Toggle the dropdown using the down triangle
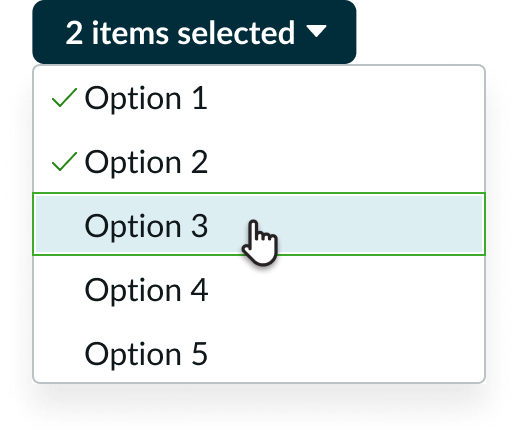Viewport: 518px width, 440px height. (316, 31)
